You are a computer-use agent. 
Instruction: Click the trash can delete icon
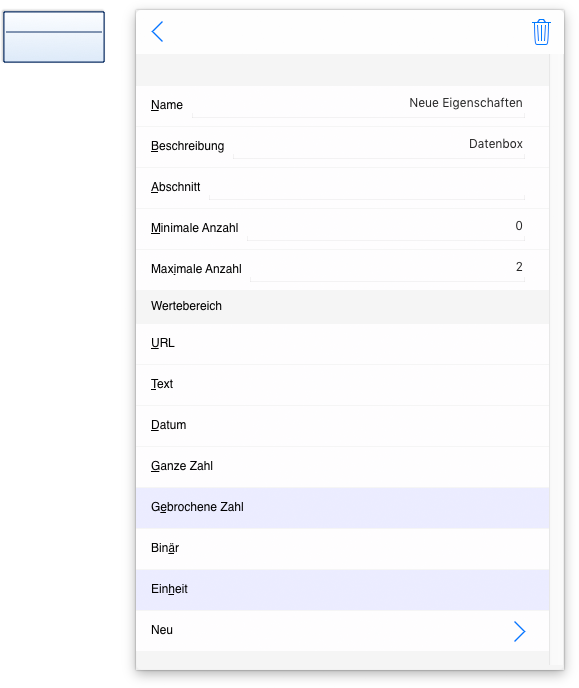click(541, 32)
